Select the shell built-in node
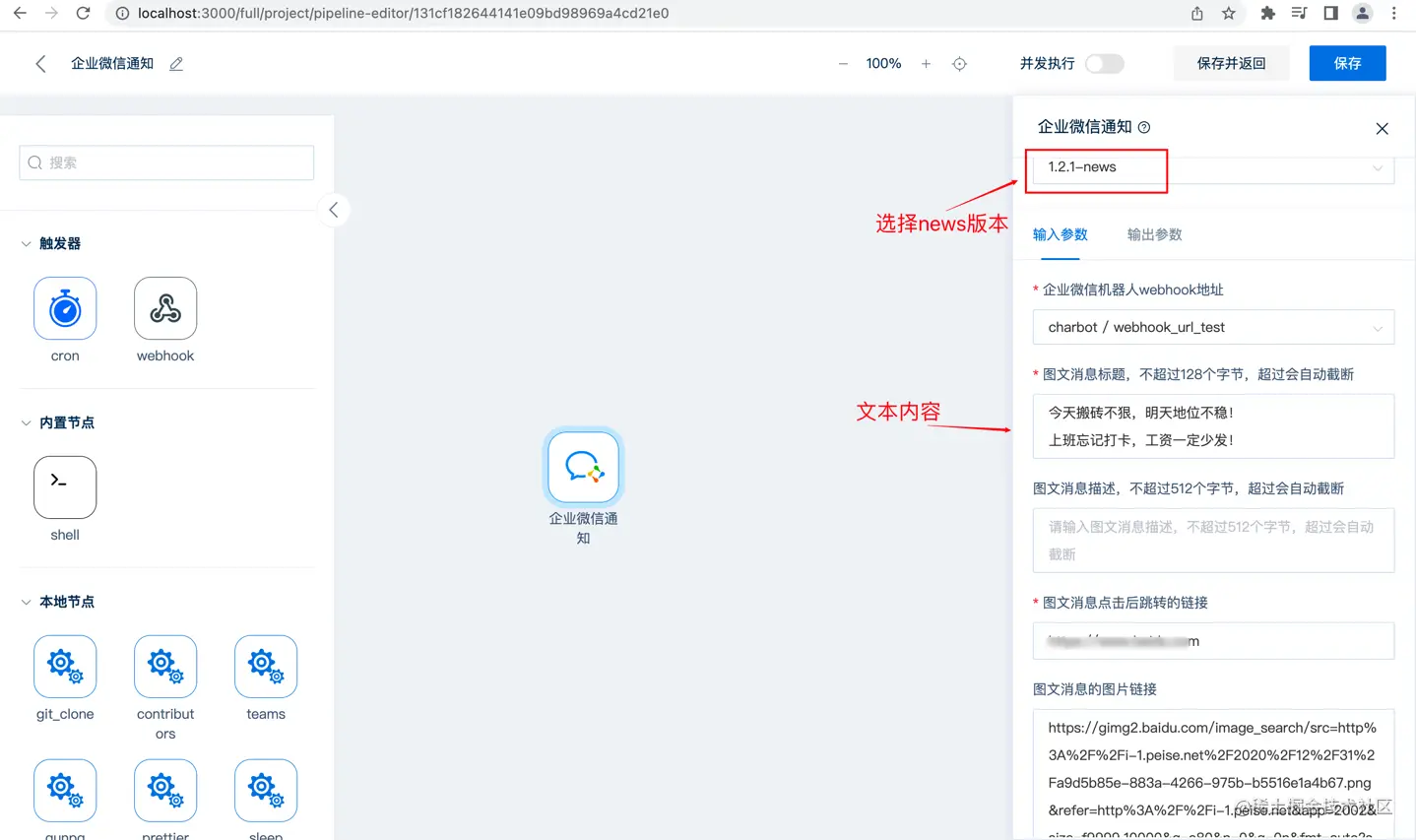Image resolution: width=1416 pixels, height=840 pixels. (65, 487)
